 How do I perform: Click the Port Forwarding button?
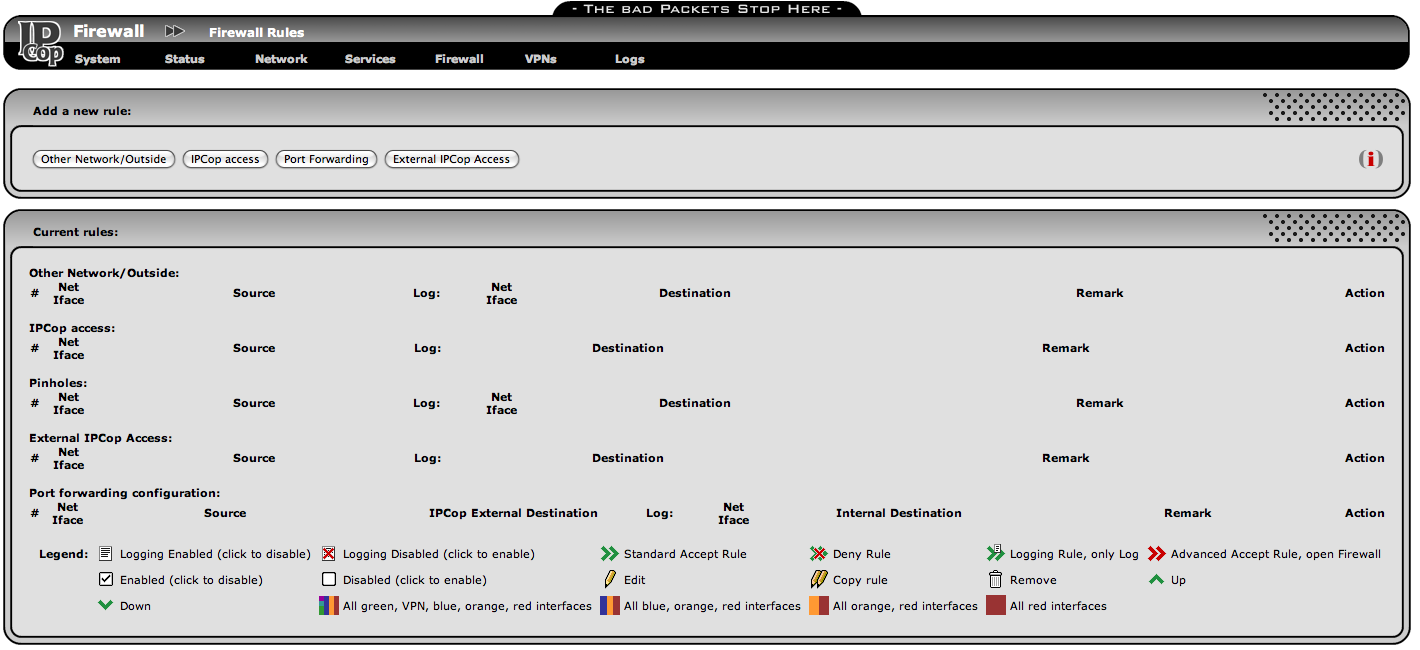tap(326, 158)
